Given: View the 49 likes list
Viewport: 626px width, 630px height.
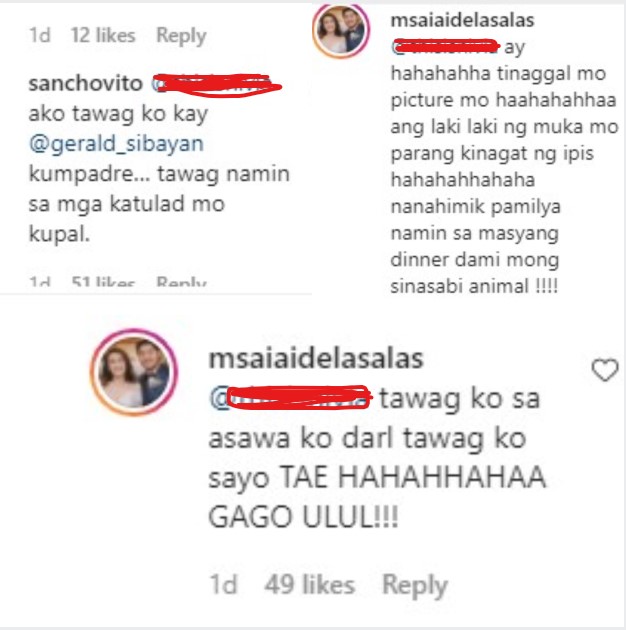Looking at the screenshot, I should (310, 584).
